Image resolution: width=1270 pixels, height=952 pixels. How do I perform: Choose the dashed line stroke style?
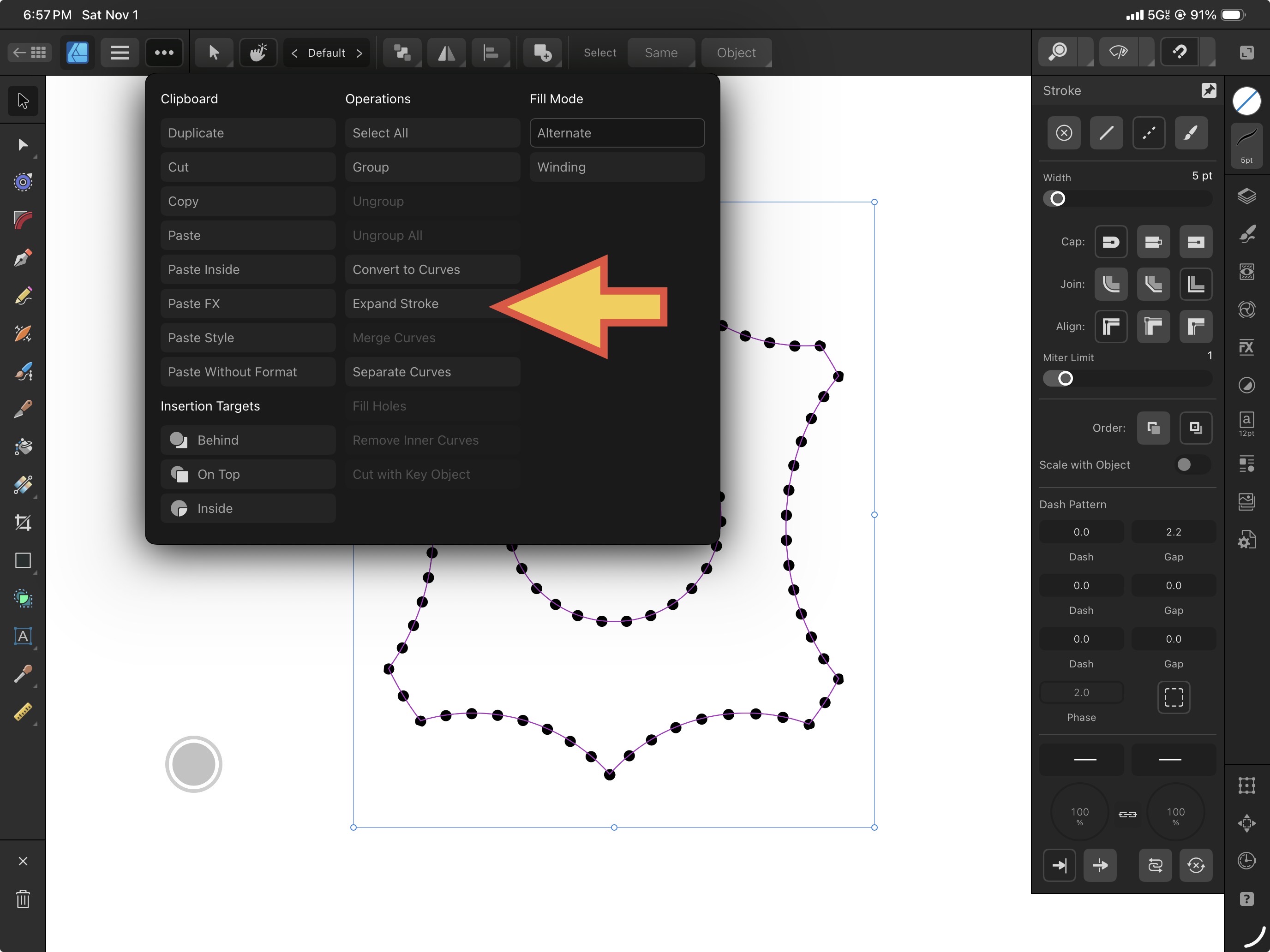point(1148,133)
